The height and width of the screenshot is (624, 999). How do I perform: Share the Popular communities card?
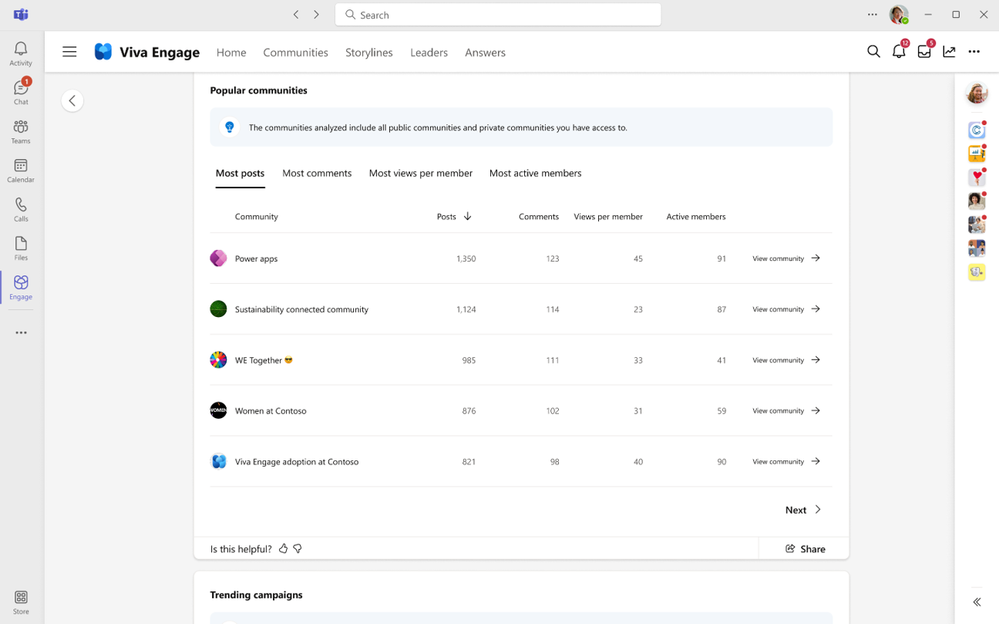[805, 549]
